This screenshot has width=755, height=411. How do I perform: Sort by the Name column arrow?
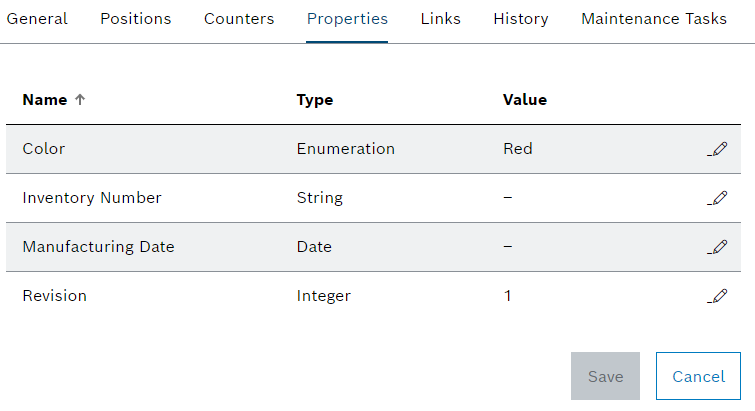click(81, 100)
